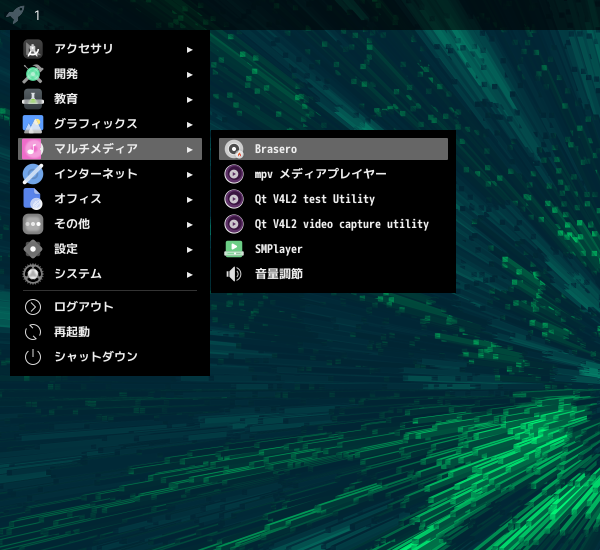The height and width of the screenshot is (550, 600).
Task: Open the その他 menu entry
Action: pos(110,224)
